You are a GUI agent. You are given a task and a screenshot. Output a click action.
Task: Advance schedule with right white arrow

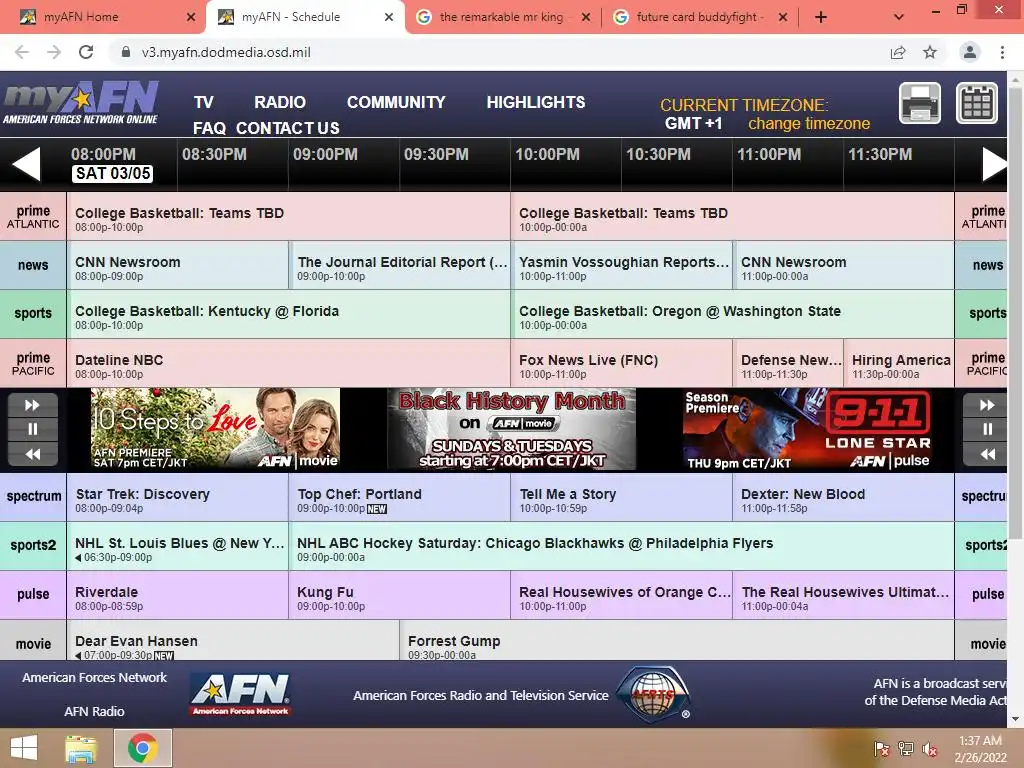tap(995, 164)
